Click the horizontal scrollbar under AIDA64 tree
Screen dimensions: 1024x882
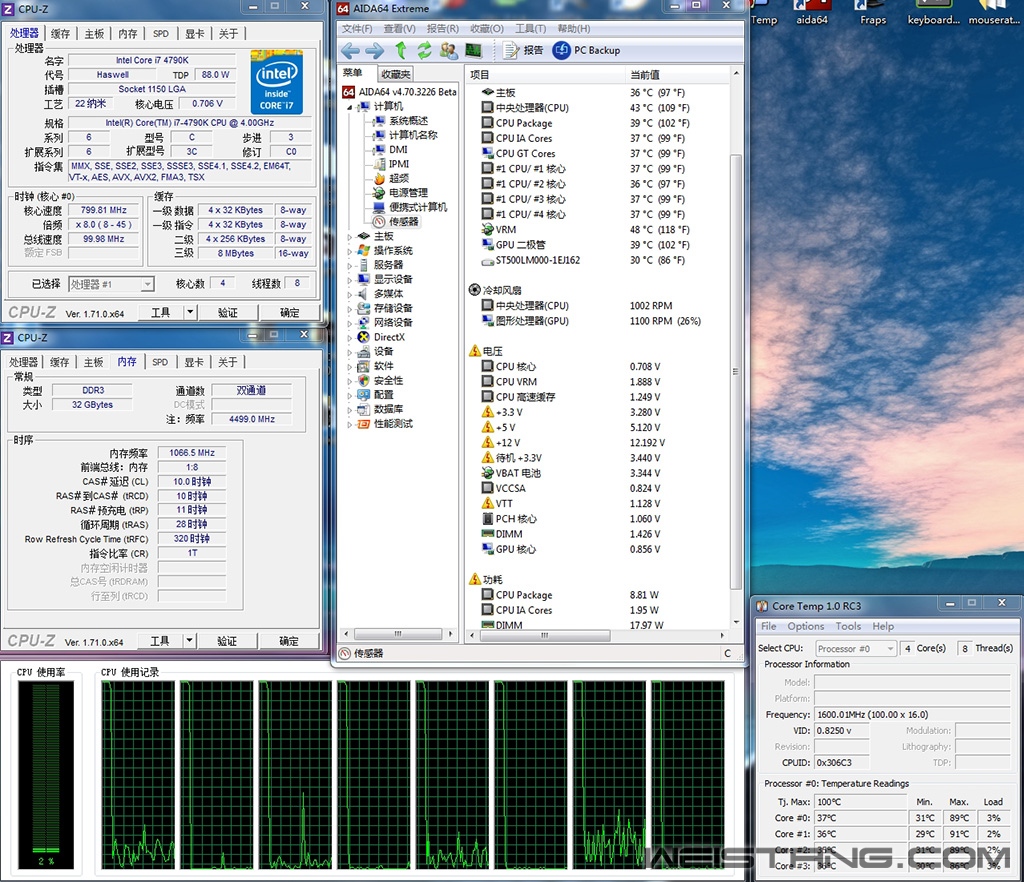pyautogui.click(x=397, y=634)
